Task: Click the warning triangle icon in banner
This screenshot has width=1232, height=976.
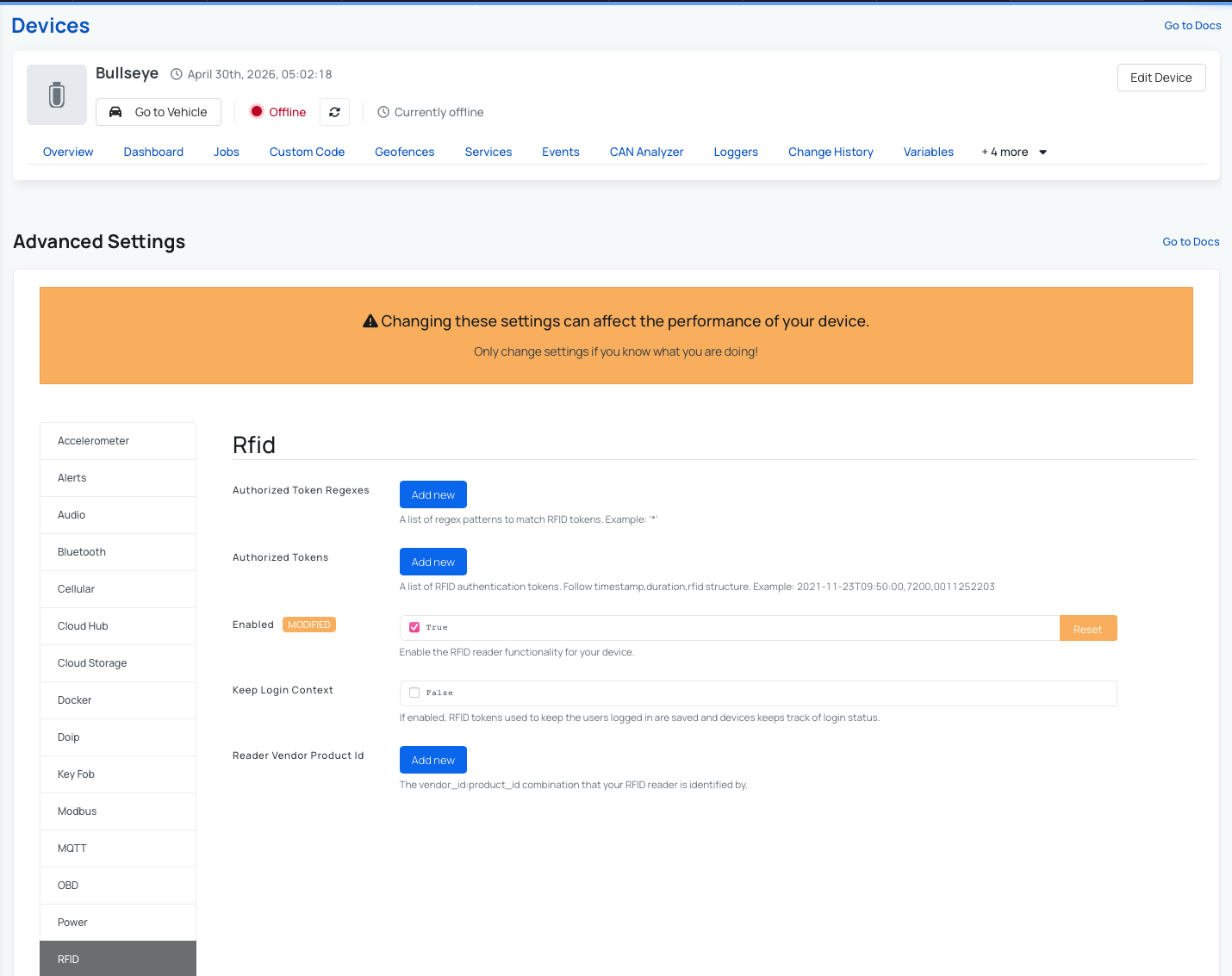Action: (370, 321)
